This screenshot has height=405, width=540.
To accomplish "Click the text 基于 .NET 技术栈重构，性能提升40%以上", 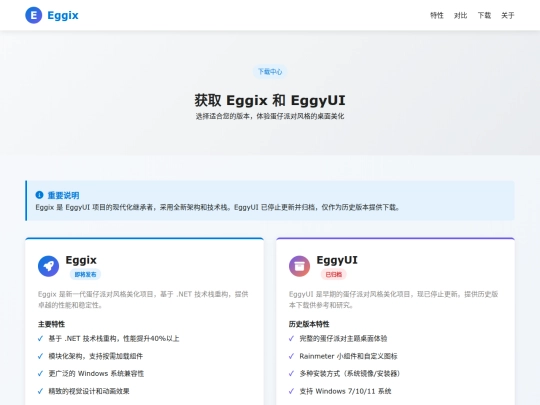I will [x=114, y=339].
